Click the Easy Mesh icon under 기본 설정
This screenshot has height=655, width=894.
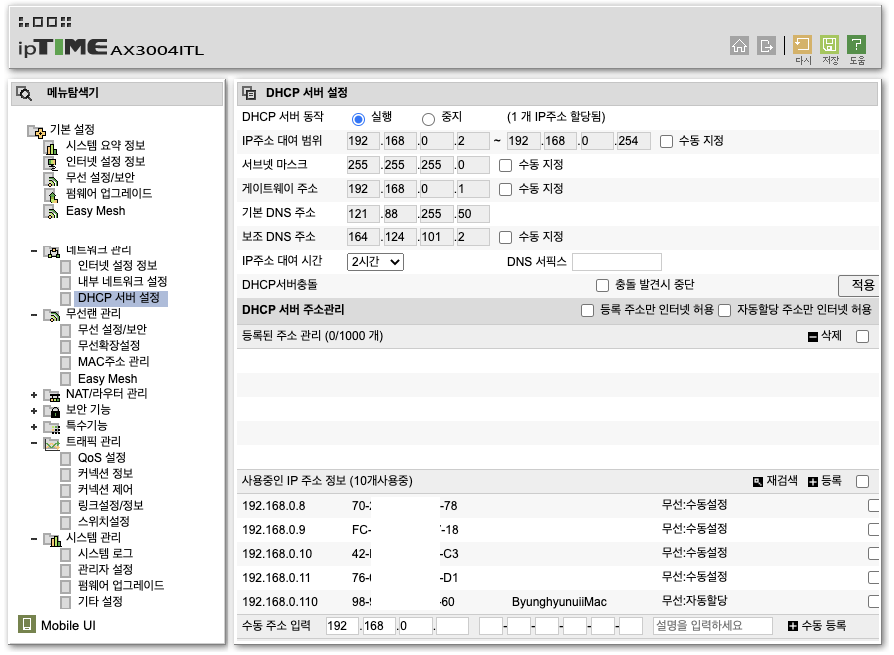pos(51,213)
